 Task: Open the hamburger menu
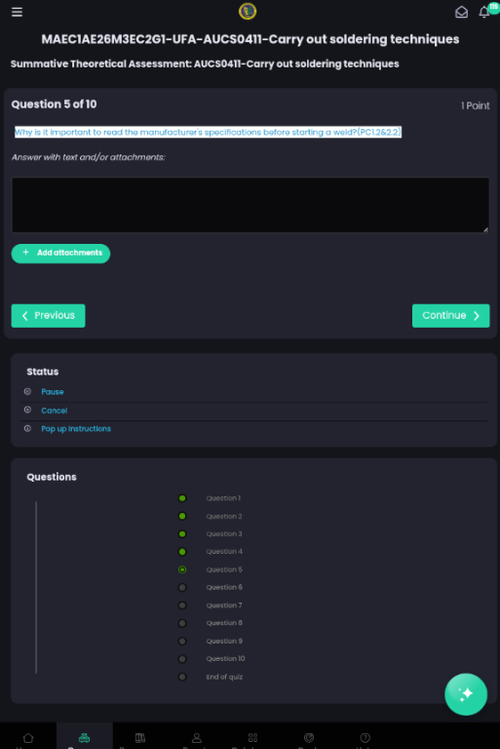coord(17,12)
